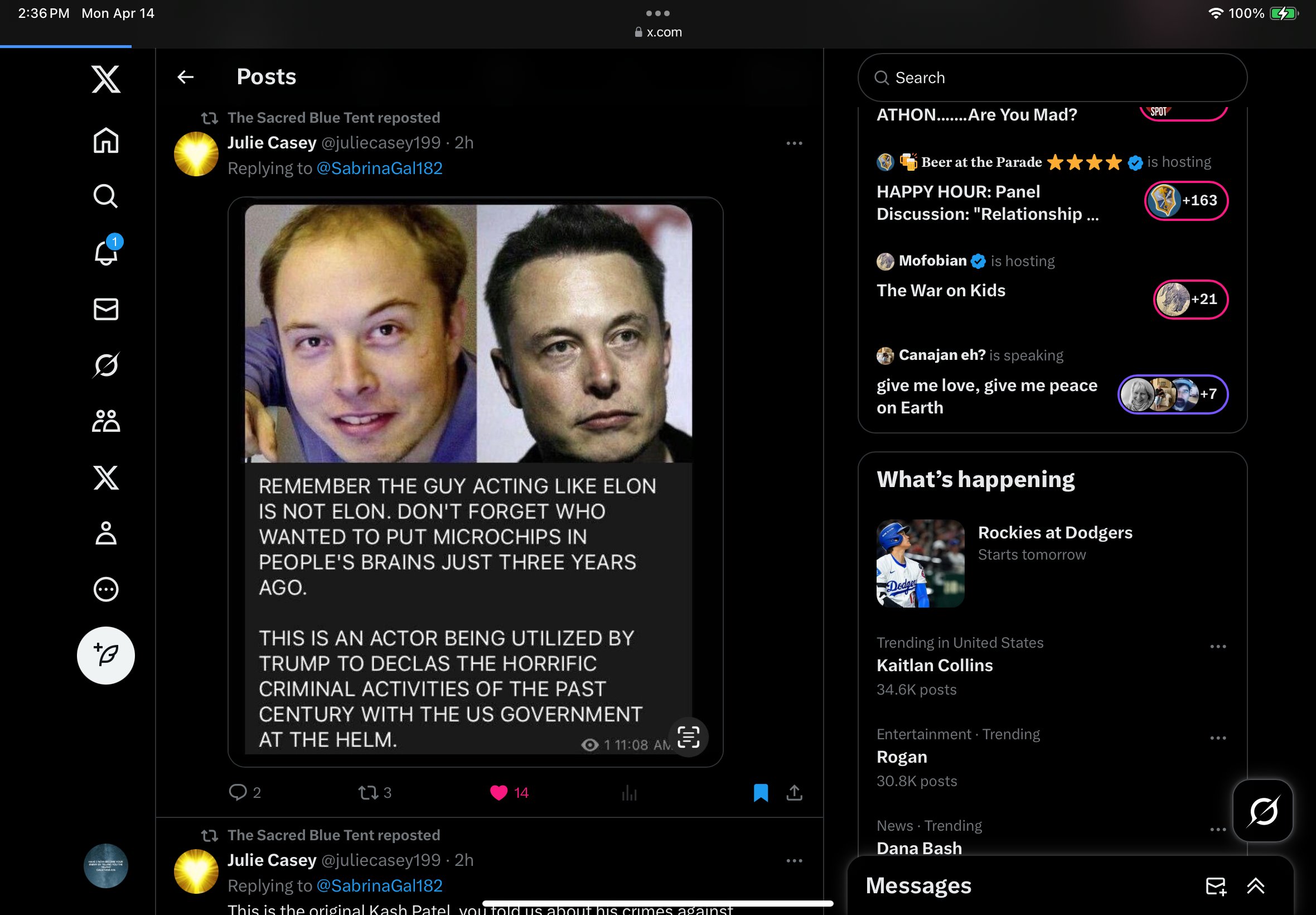The height and width of the screenshot is (915, 1316).
Task: Go back using the arrow above Posts
Action: point(187,76)
